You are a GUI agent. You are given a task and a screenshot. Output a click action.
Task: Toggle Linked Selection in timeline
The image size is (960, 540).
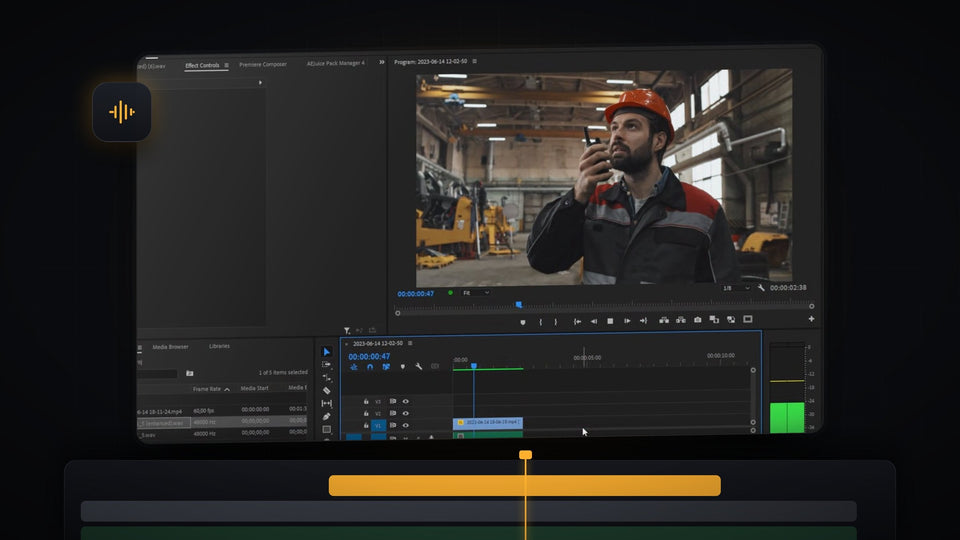386,367
